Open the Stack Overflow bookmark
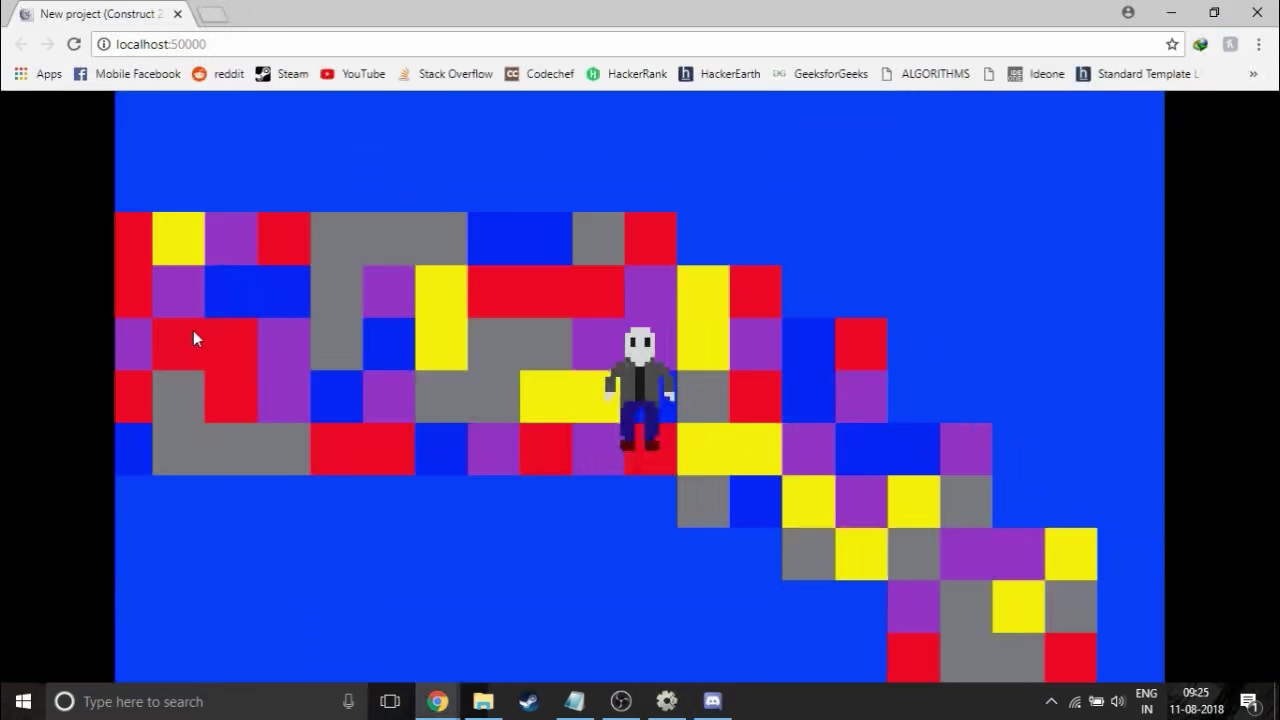Image resolution: width=1280 pixels, height=720 pixels. pyautogui.click(x=445, y=74)
